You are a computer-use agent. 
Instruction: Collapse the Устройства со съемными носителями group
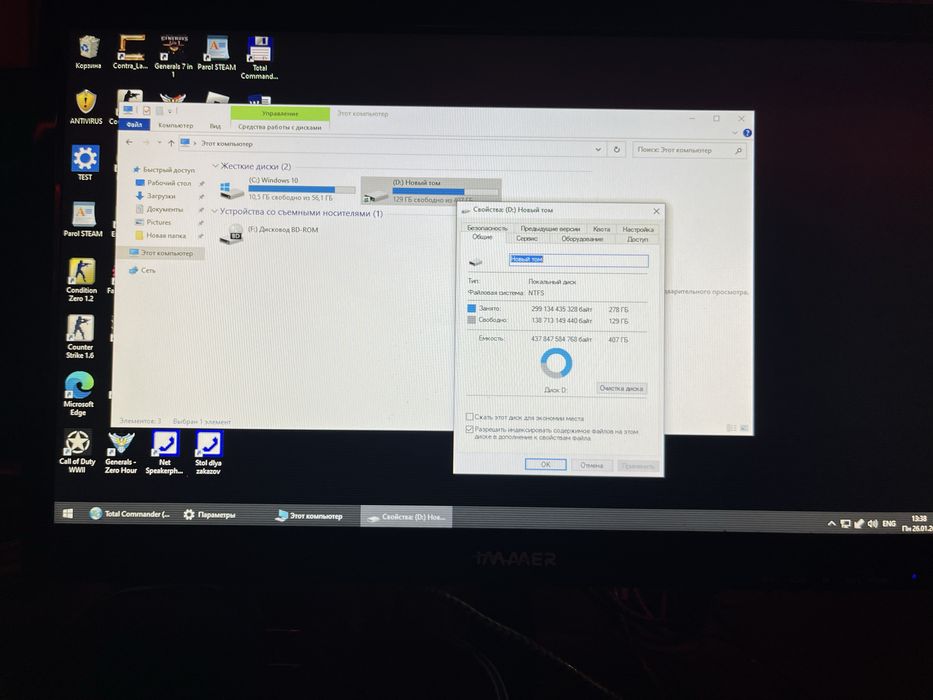[x=215, y=211]
